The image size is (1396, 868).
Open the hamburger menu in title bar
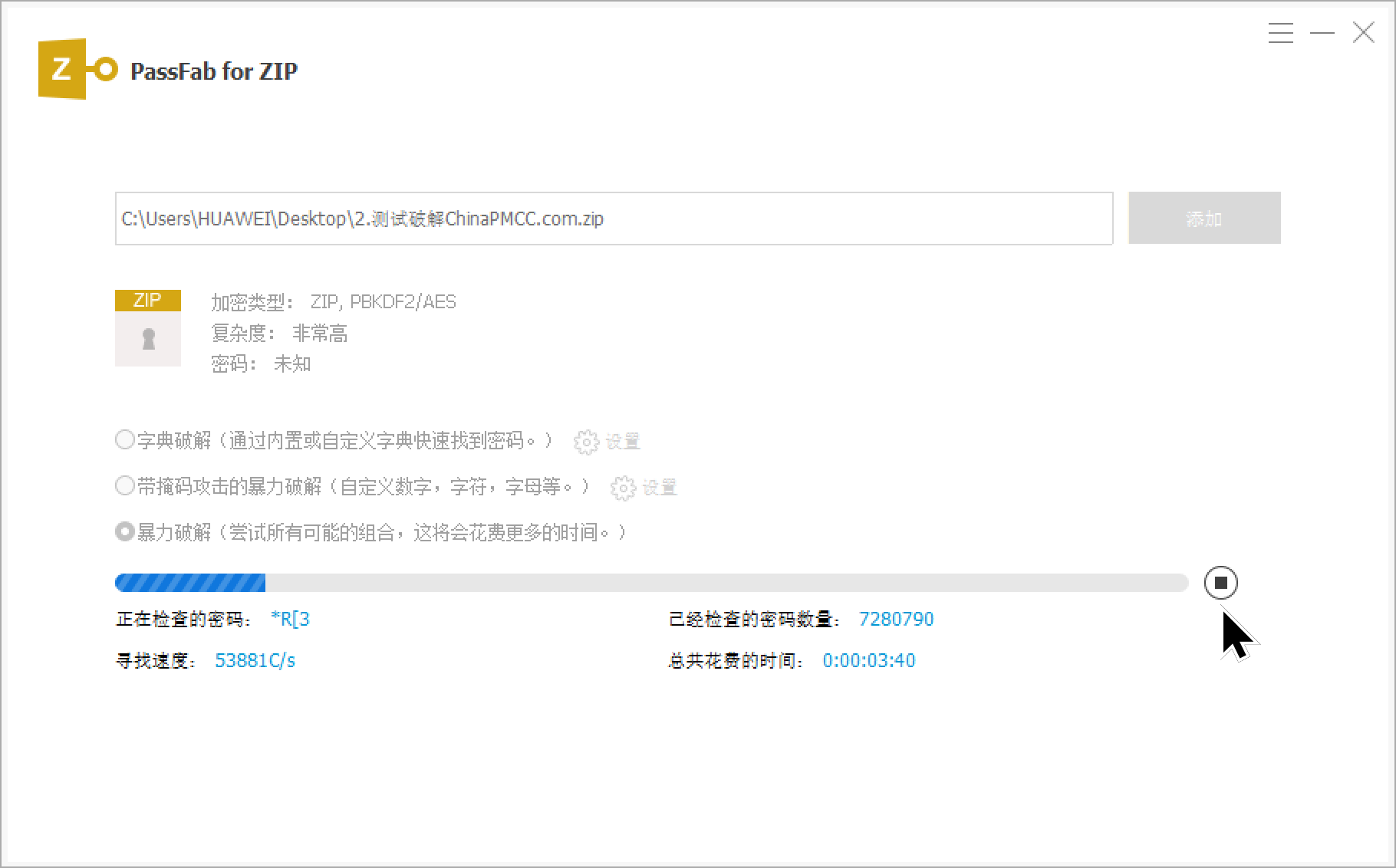[1280, 33]
